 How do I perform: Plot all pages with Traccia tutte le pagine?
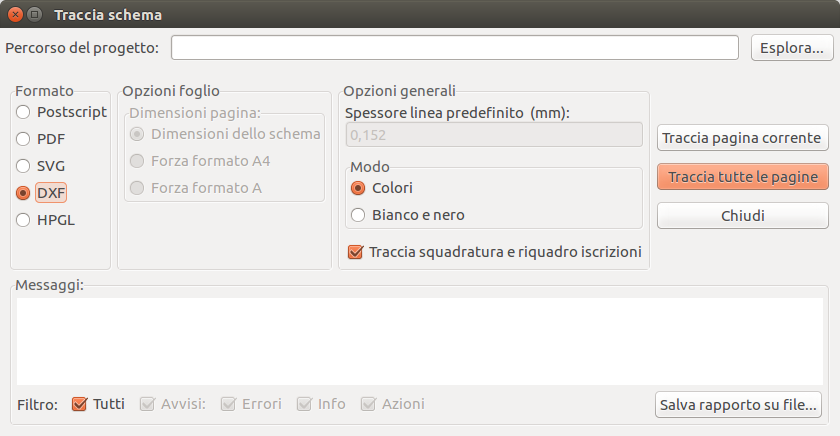point(742,177)
